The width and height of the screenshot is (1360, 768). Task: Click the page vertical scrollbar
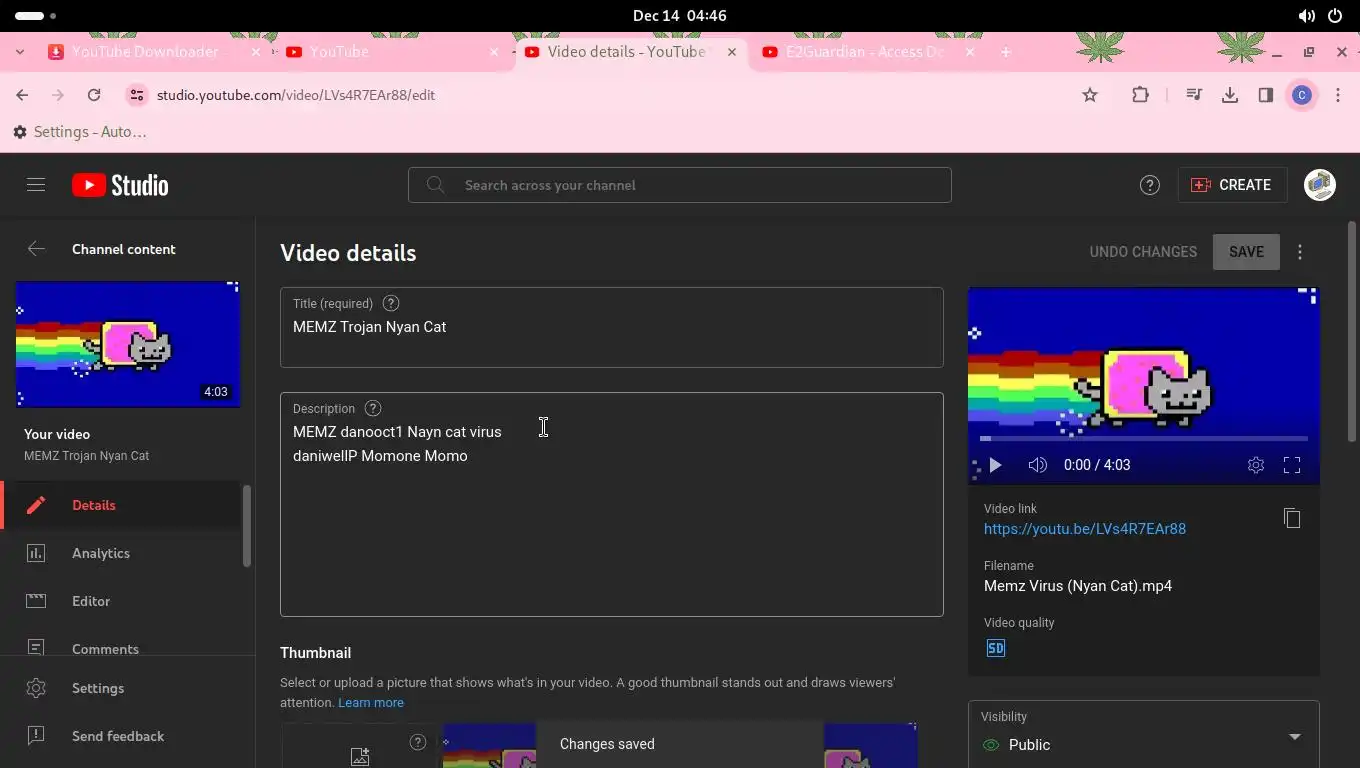click(1353, 331)
